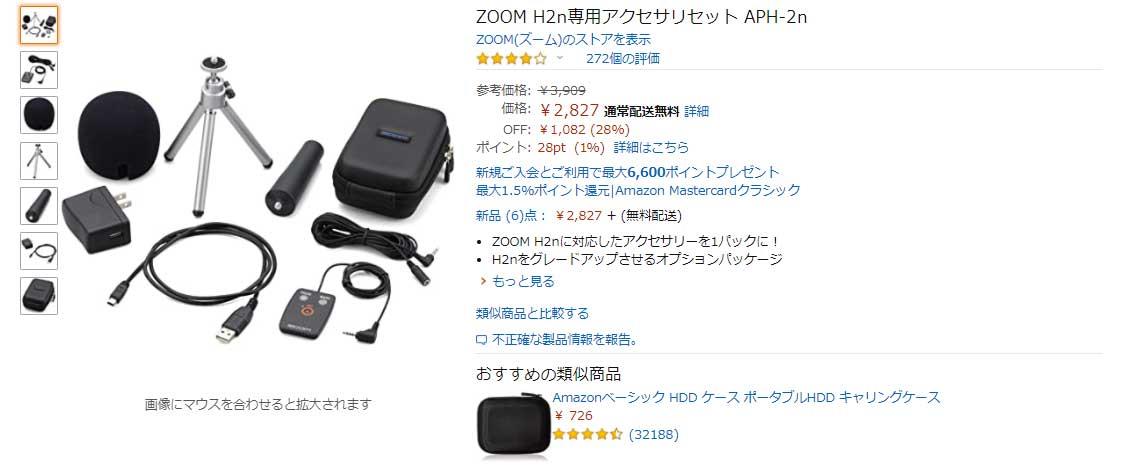The image size is (1122, 475).
Task: Click 詳細 next to 通常配送無料
Action: (696, 111)
